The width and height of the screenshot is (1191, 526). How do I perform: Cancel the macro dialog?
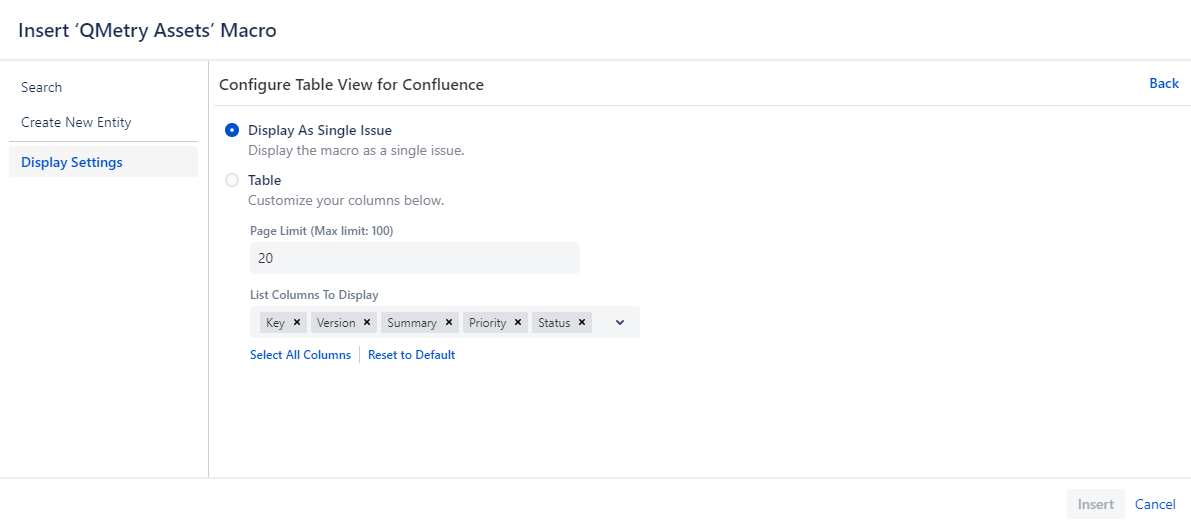point(1155,504)
